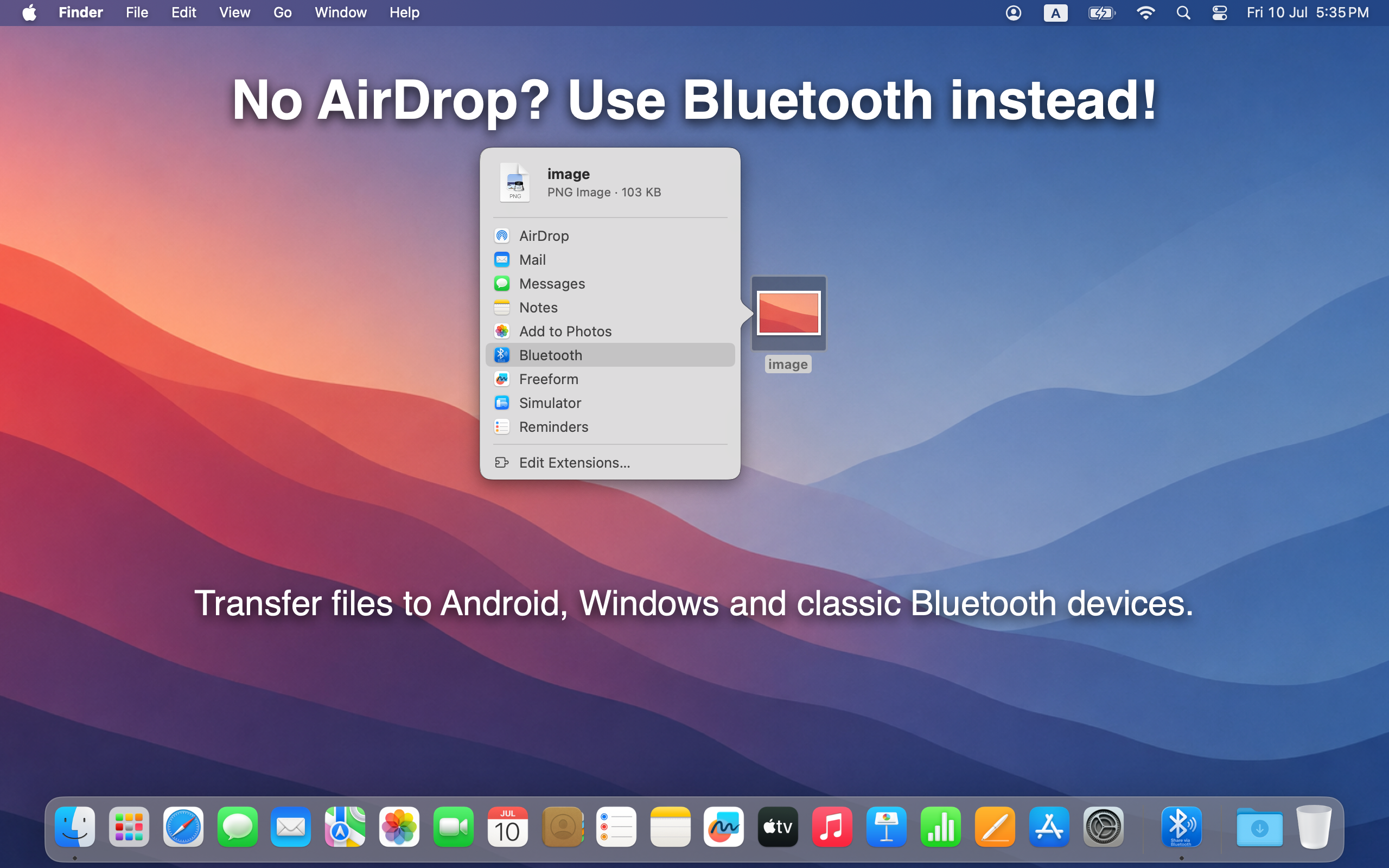
Task: Open Reminders in the Dock
Action: (616, 827)
